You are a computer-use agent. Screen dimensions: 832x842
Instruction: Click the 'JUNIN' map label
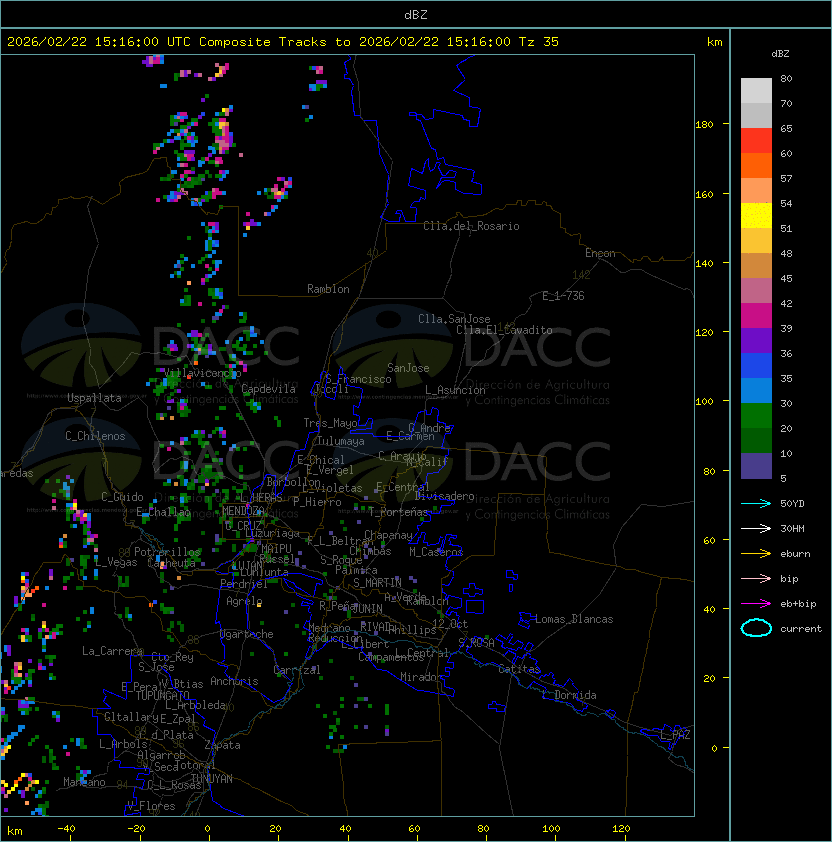pyautogui.click(x=367, y=609)
